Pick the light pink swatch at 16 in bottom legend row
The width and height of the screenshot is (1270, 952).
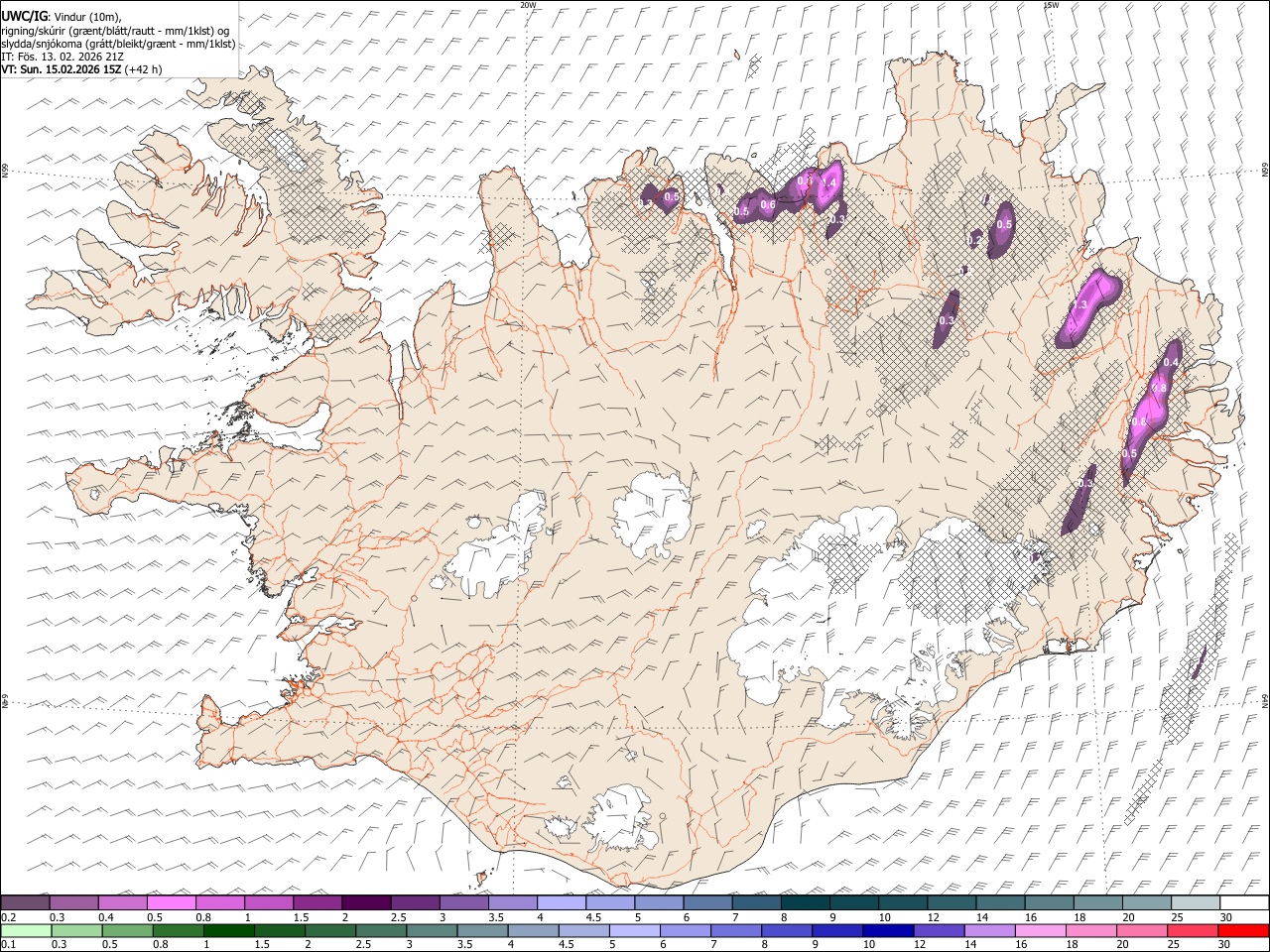click(1040, 930)
